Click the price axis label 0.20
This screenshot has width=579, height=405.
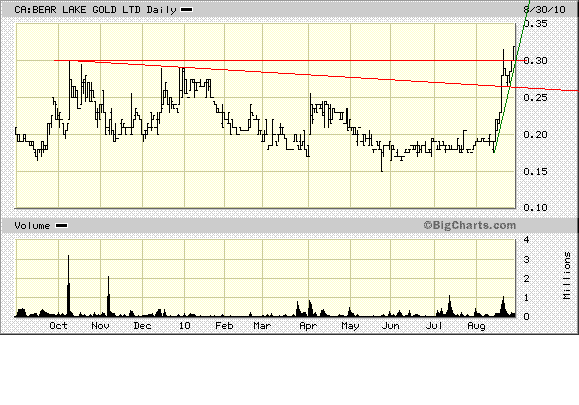tap(535, 134)
